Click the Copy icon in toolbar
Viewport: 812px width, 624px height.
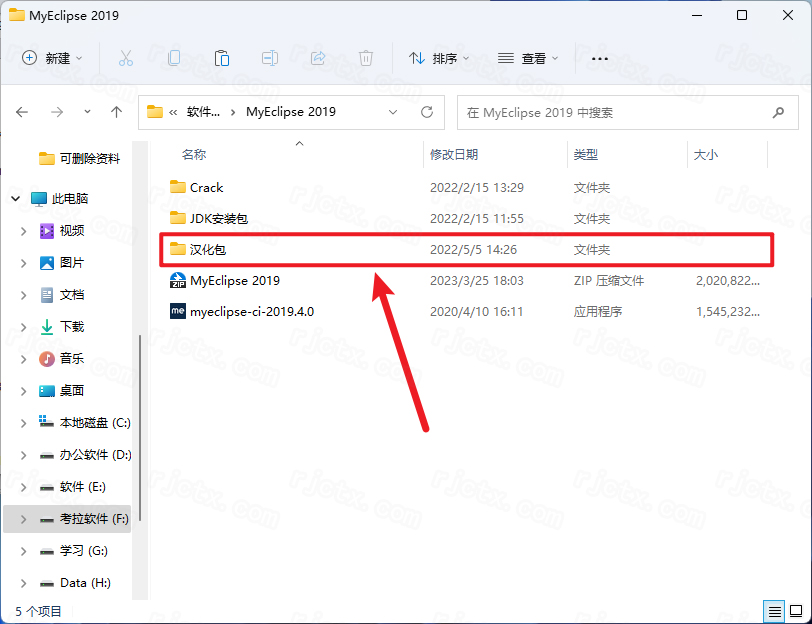point(174,58)
